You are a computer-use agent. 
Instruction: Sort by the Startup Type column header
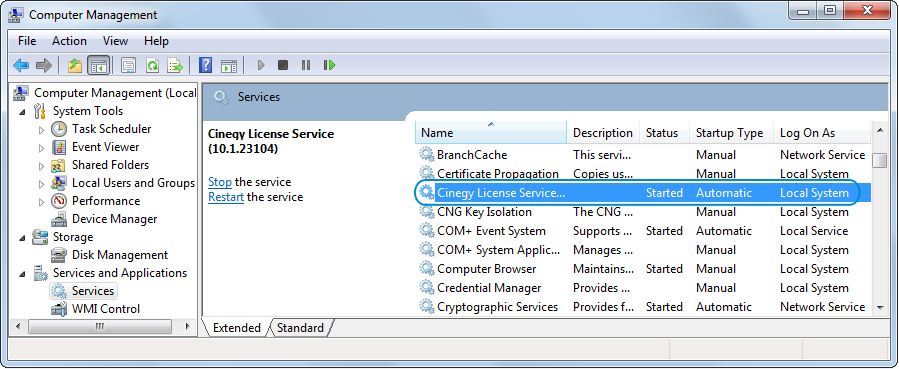(x=732, y=132)
